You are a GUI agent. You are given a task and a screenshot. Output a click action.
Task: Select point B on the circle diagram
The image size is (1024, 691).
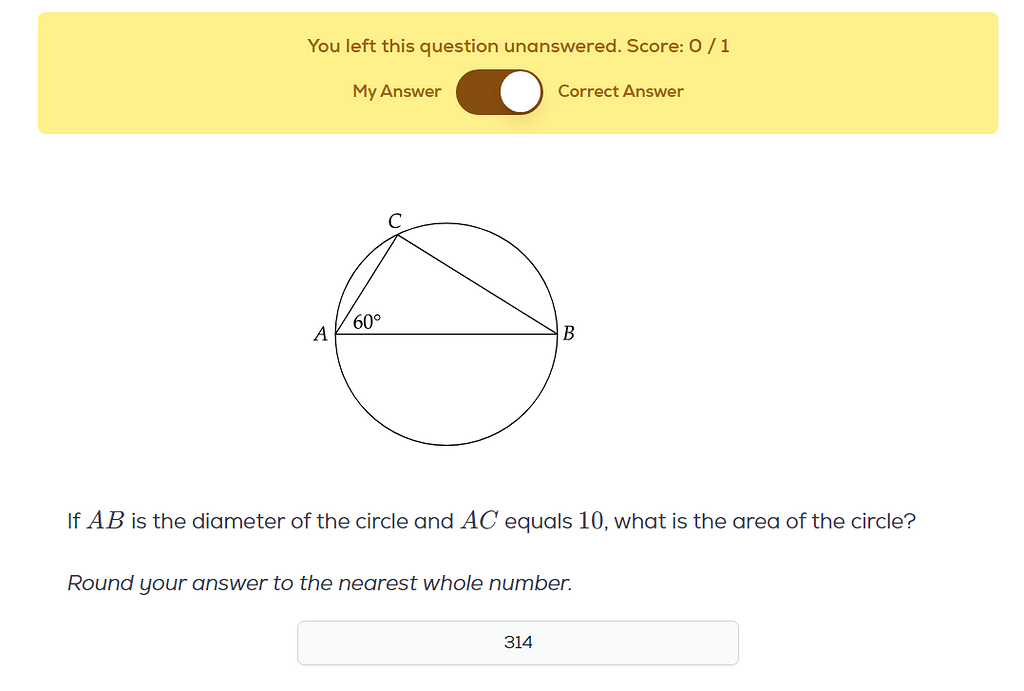click(567, 332)
